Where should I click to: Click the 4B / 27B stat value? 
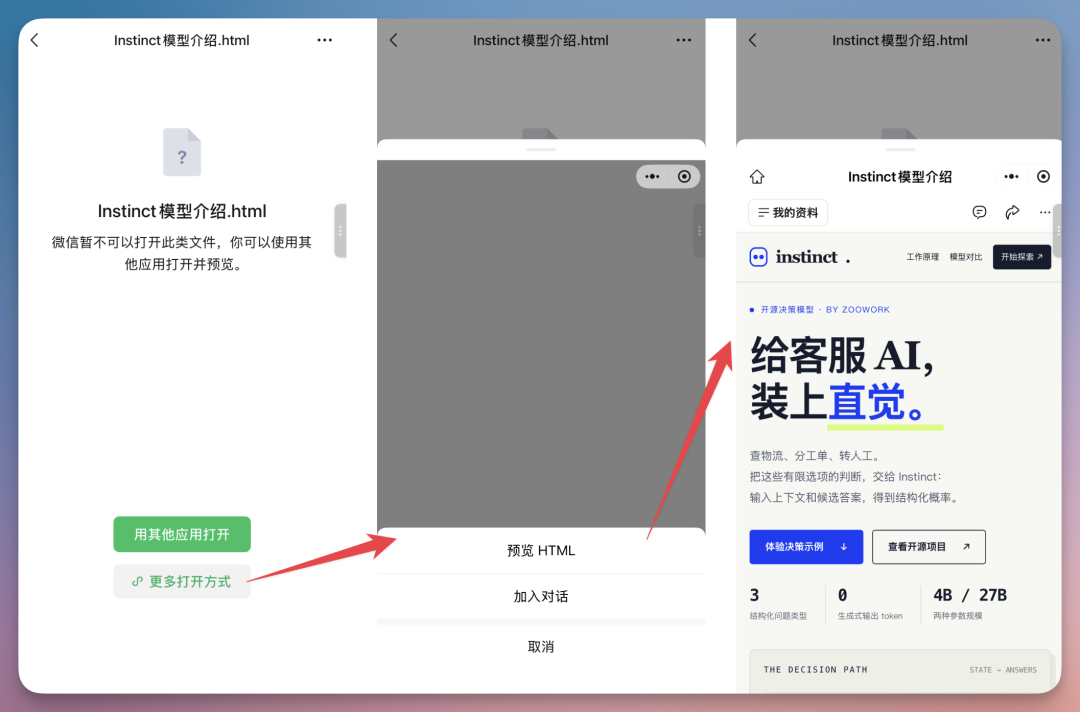click(970, 596)
